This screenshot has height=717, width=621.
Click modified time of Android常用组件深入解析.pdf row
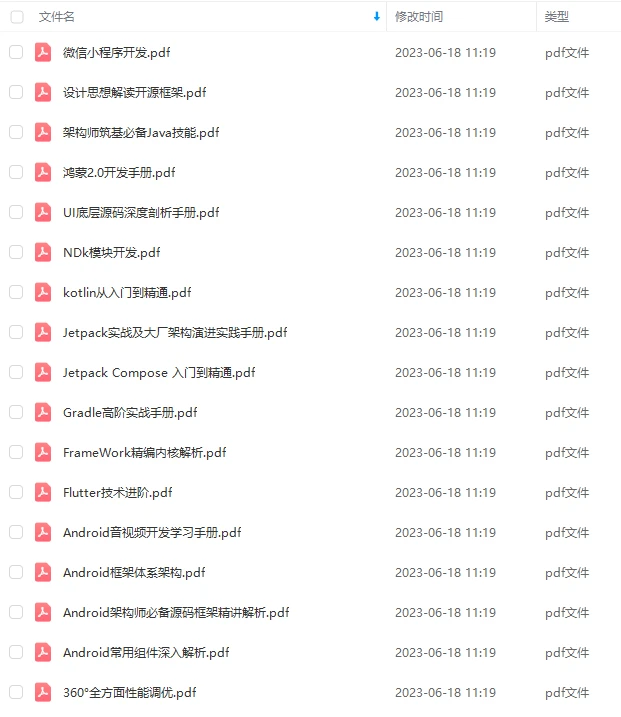[x=445, y=653]
